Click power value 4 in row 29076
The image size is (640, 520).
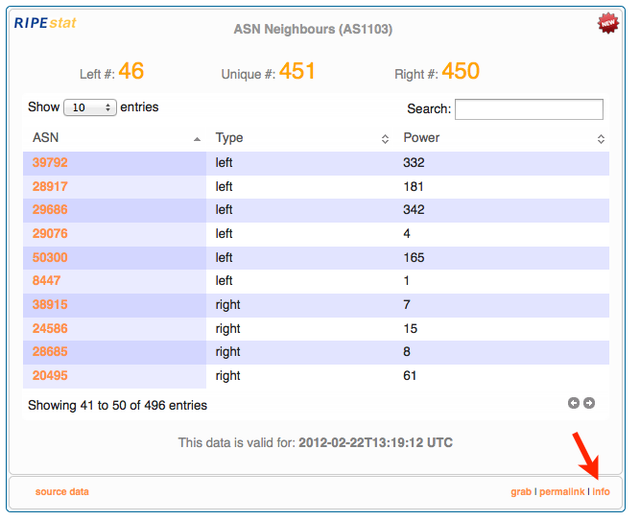pos(407,233)
